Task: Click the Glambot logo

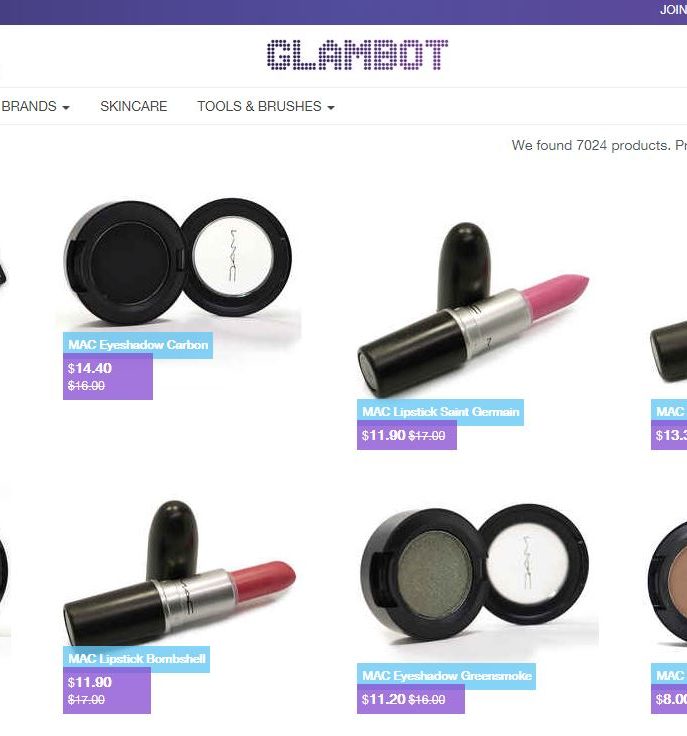Action: [358, 55]
